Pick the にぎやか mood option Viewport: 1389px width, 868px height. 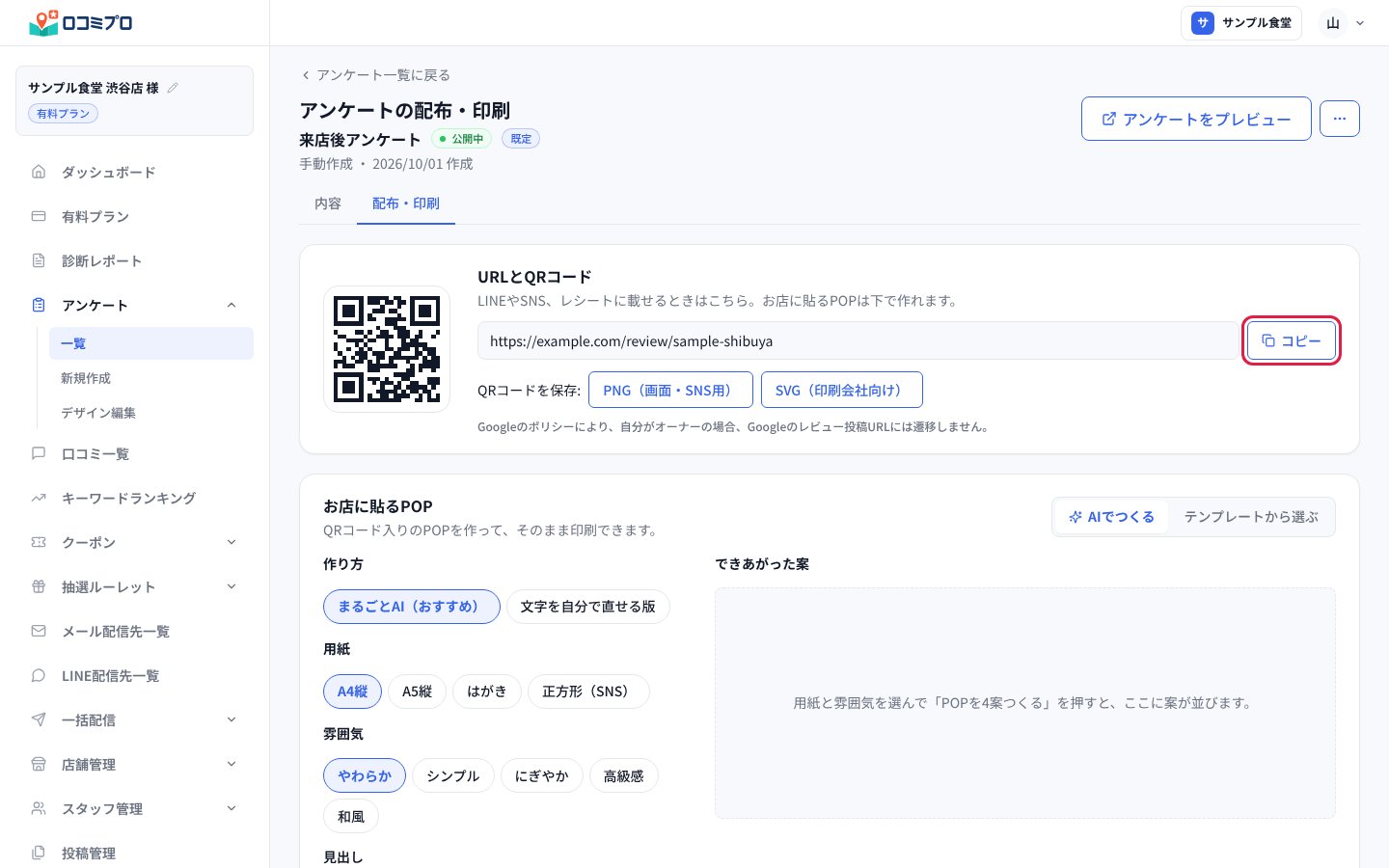click(542, 776)
